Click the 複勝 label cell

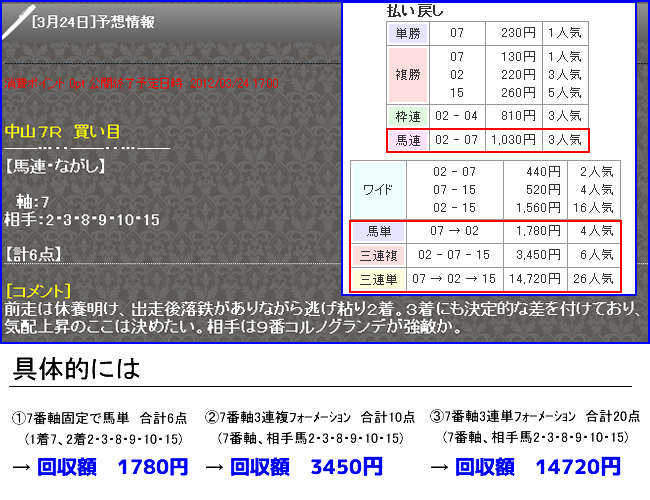click(408, 75)
